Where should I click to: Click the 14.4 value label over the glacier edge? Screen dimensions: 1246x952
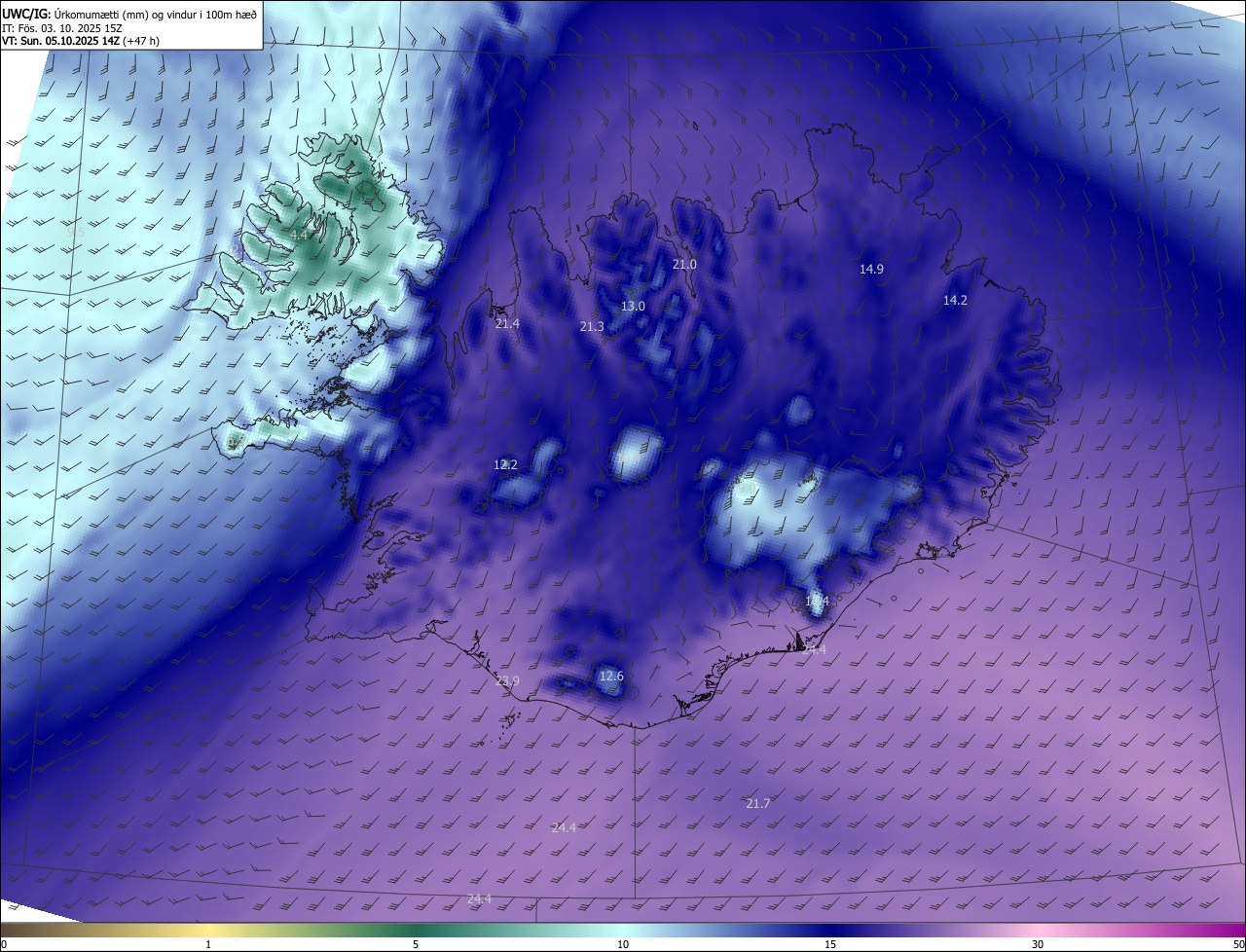pos(817,603)
